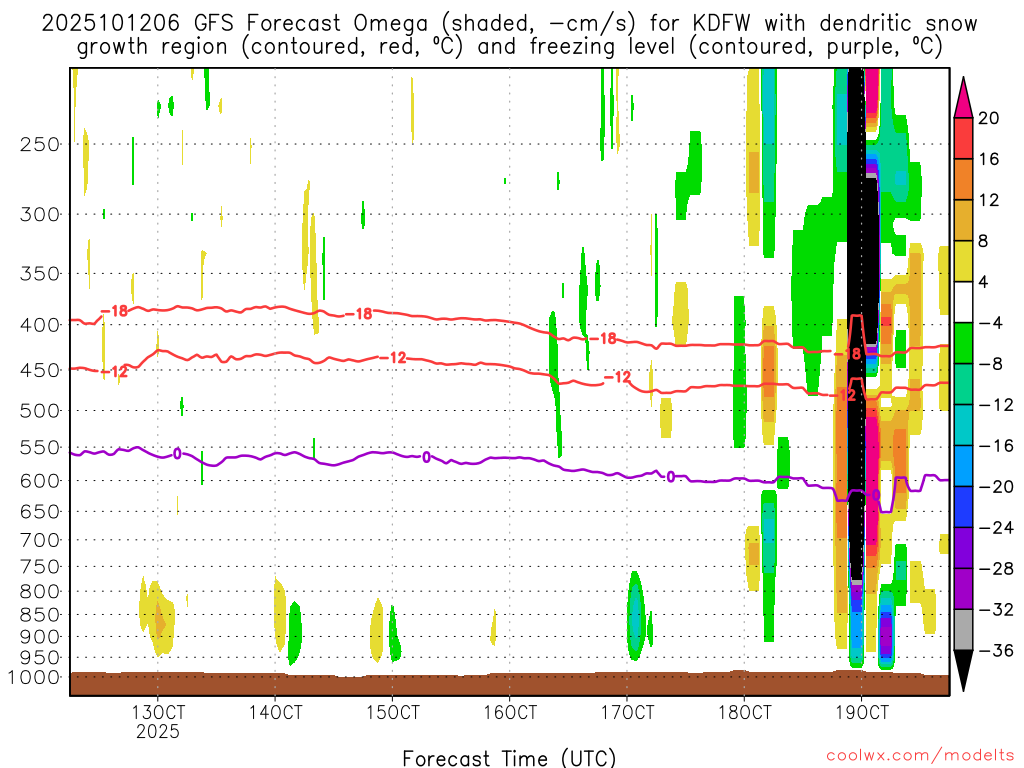Click the colorbar value label −24
Image resolution: width=1024 pixels, height=768 pixels.
(x=996, y=528)
